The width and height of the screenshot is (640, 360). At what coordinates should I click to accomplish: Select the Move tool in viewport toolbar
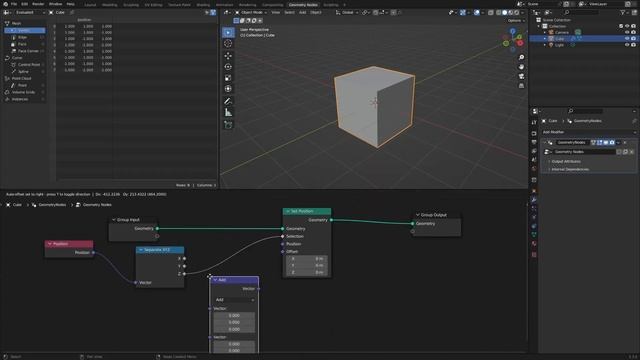(x=228, y=56)
